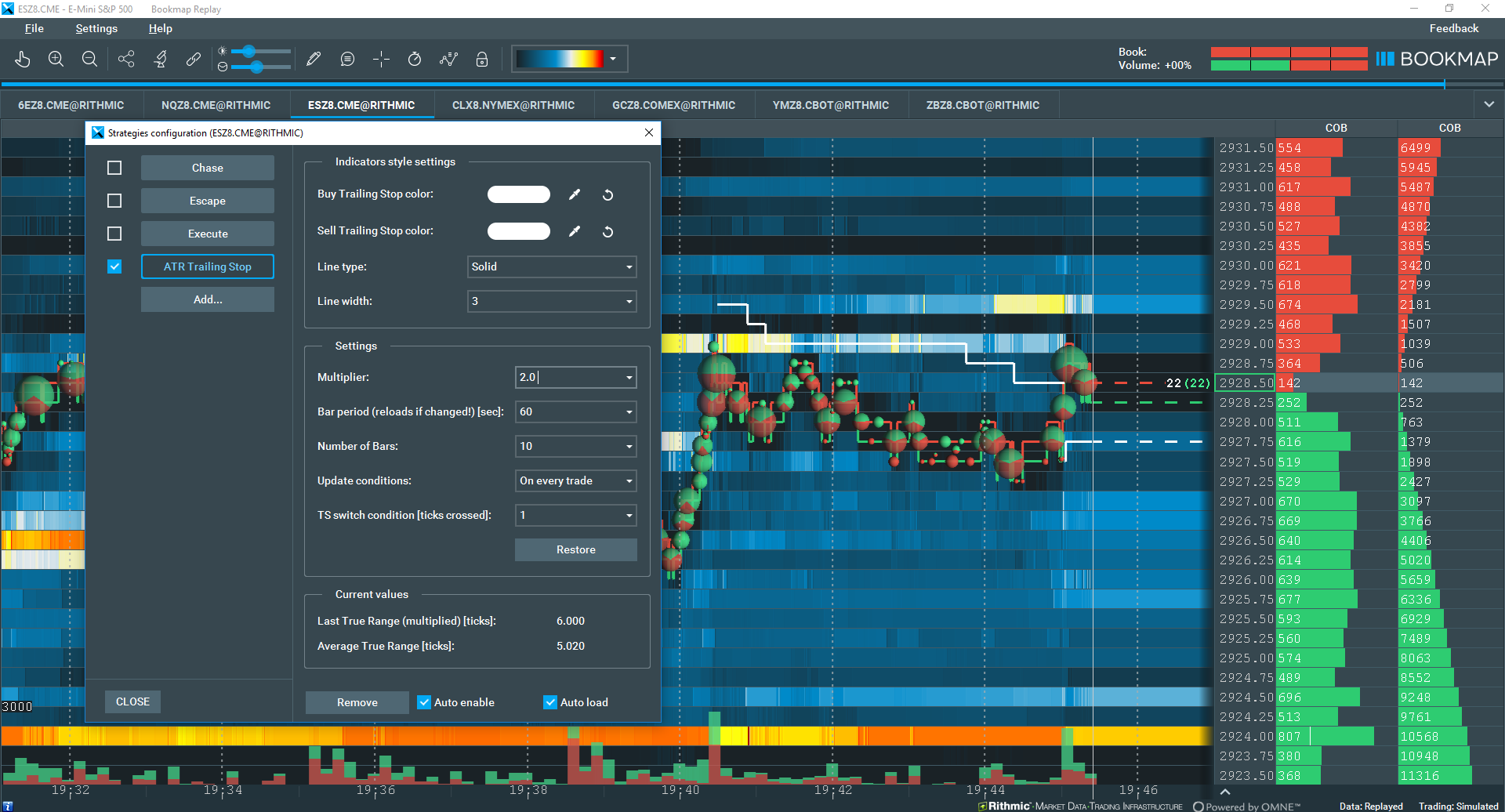Viewport: 1505px width, 812px height.
Task: Click the Sell Trailing Stop color swatch
Action: 519,231
